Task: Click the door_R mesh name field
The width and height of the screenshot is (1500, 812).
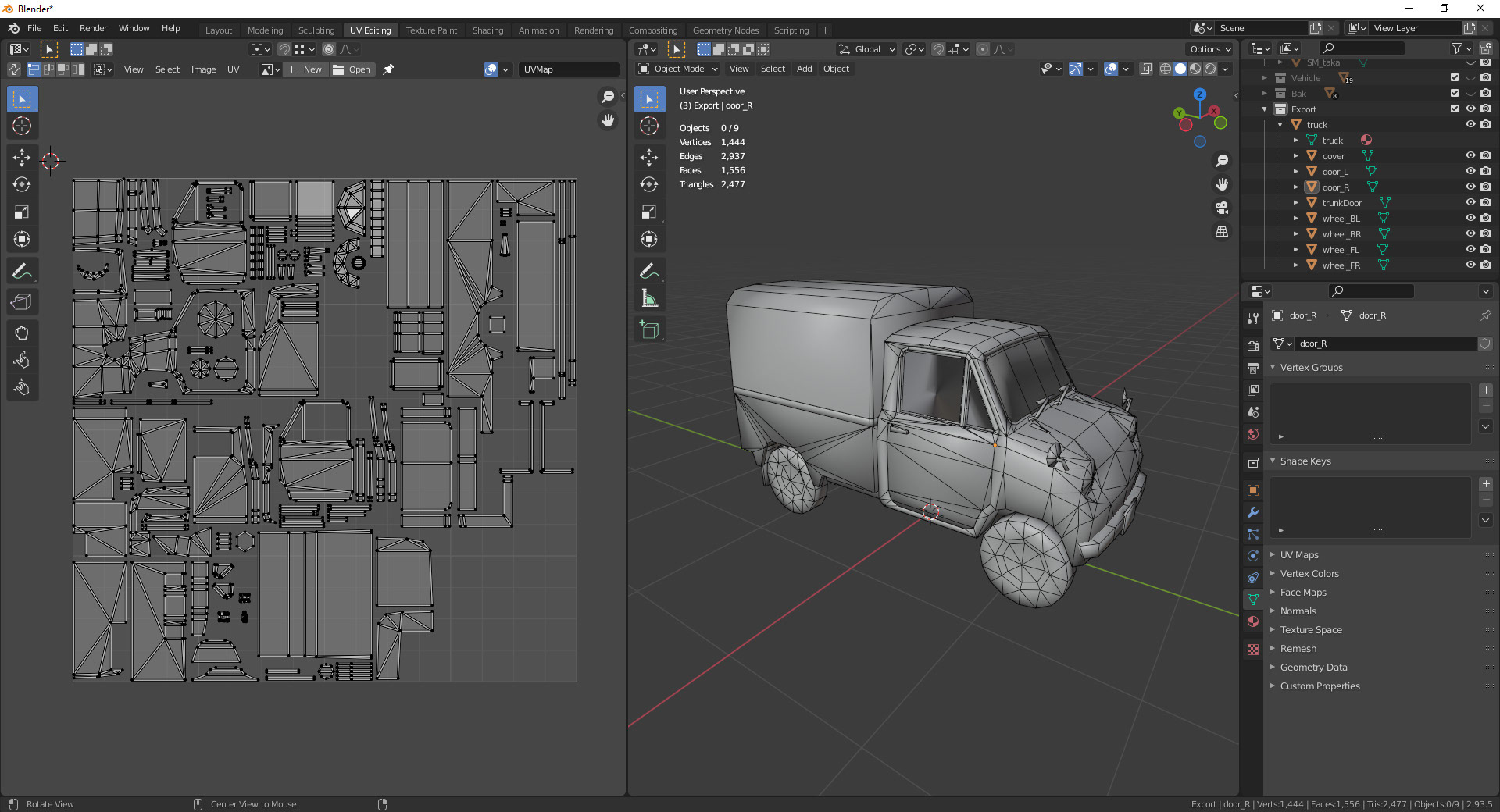Action: [1386, 344]
